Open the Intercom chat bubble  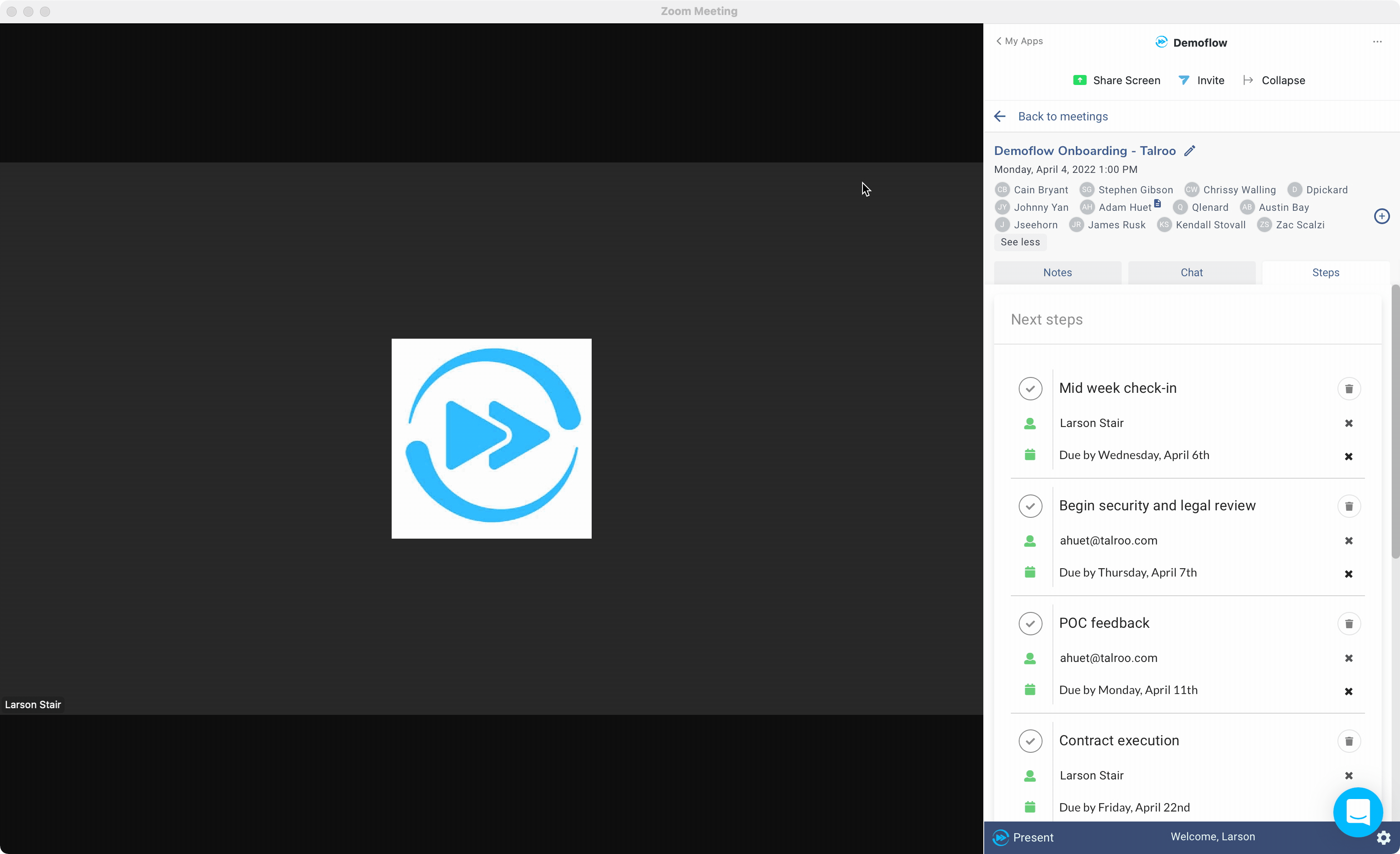(x=1357, y=812)
